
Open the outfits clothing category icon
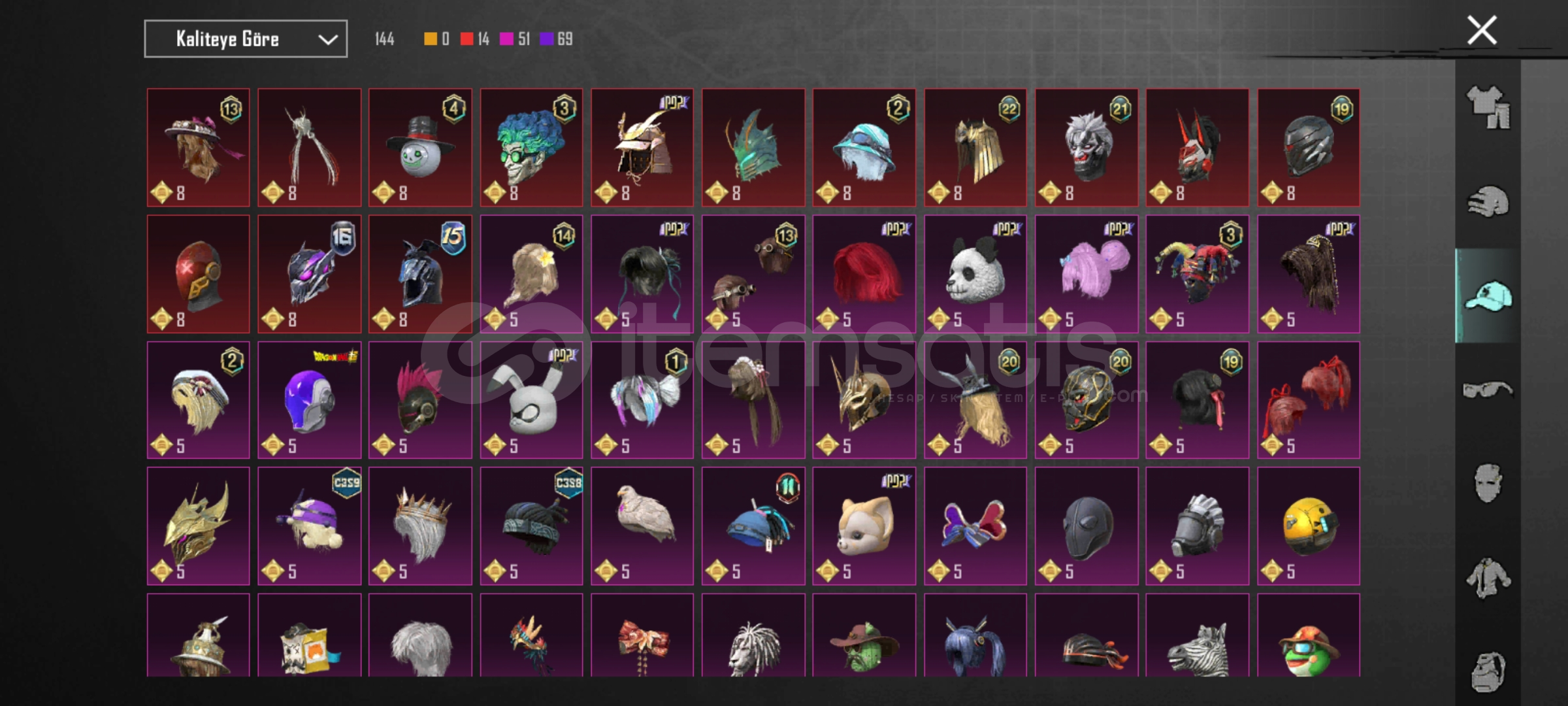tap(1488, 108)
